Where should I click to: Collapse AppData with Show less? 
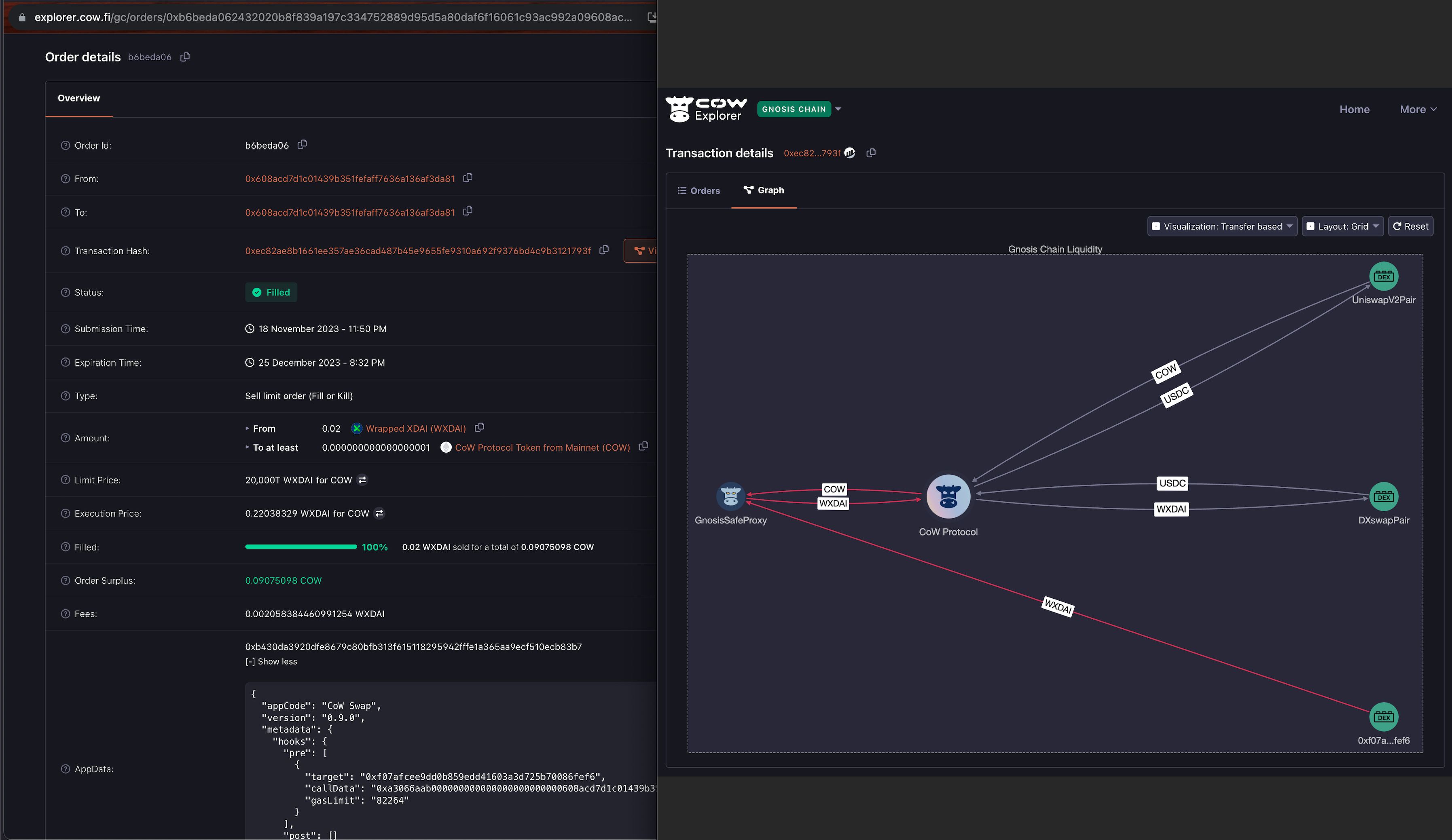[271, 661]
